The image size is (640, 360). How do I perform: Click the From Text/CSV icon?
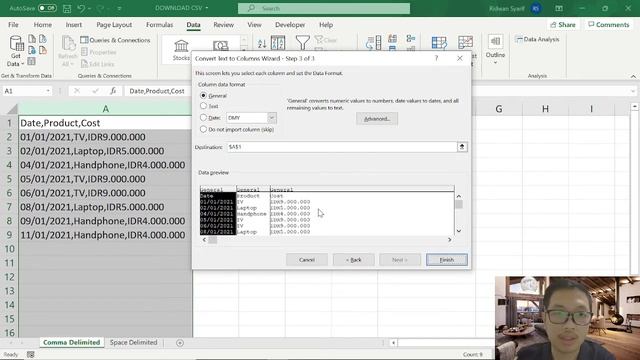(x=32, y=39)
